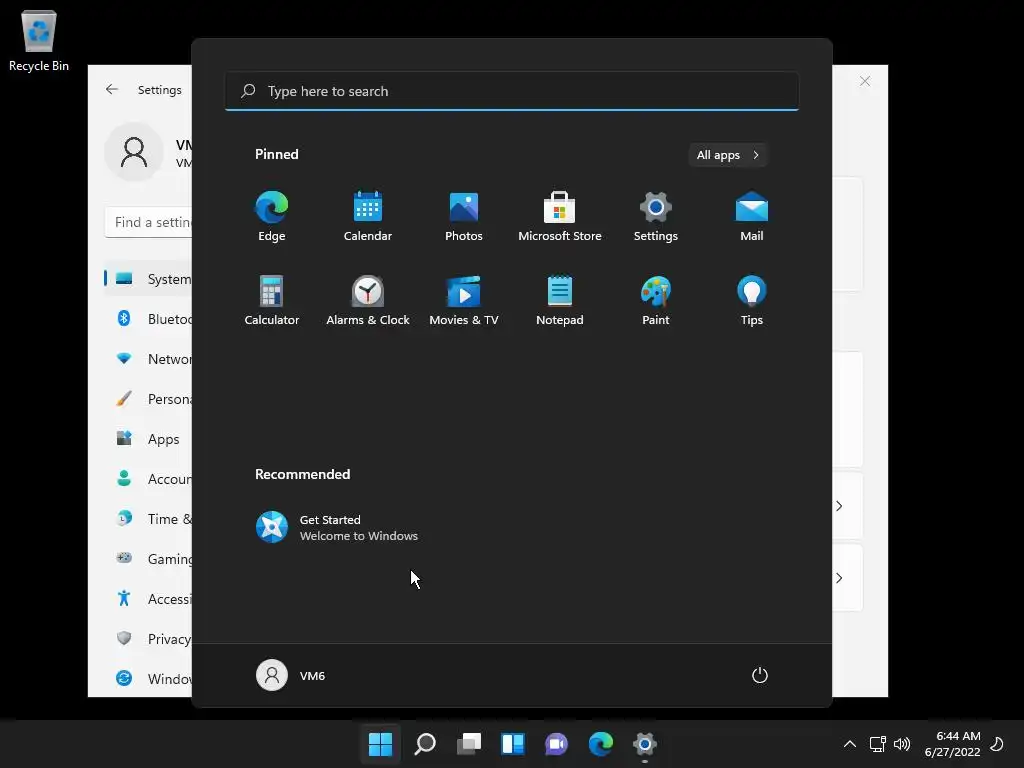Open the Calculator app
The width and height of the screenshot is (1024, 768).
pyautogui.click(x=272, y=300)
